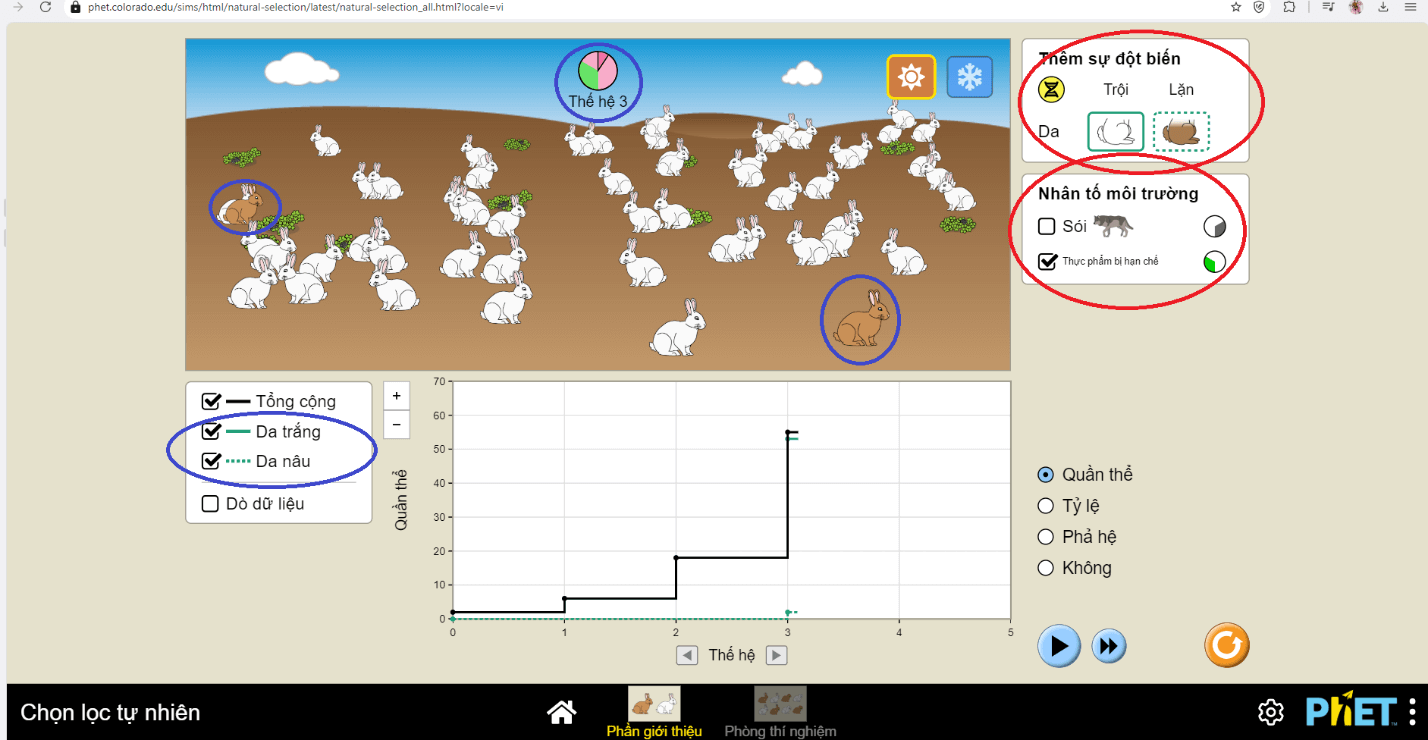Switch environment to sunny equator mode
1428x740 pixels.
[910, 77]
